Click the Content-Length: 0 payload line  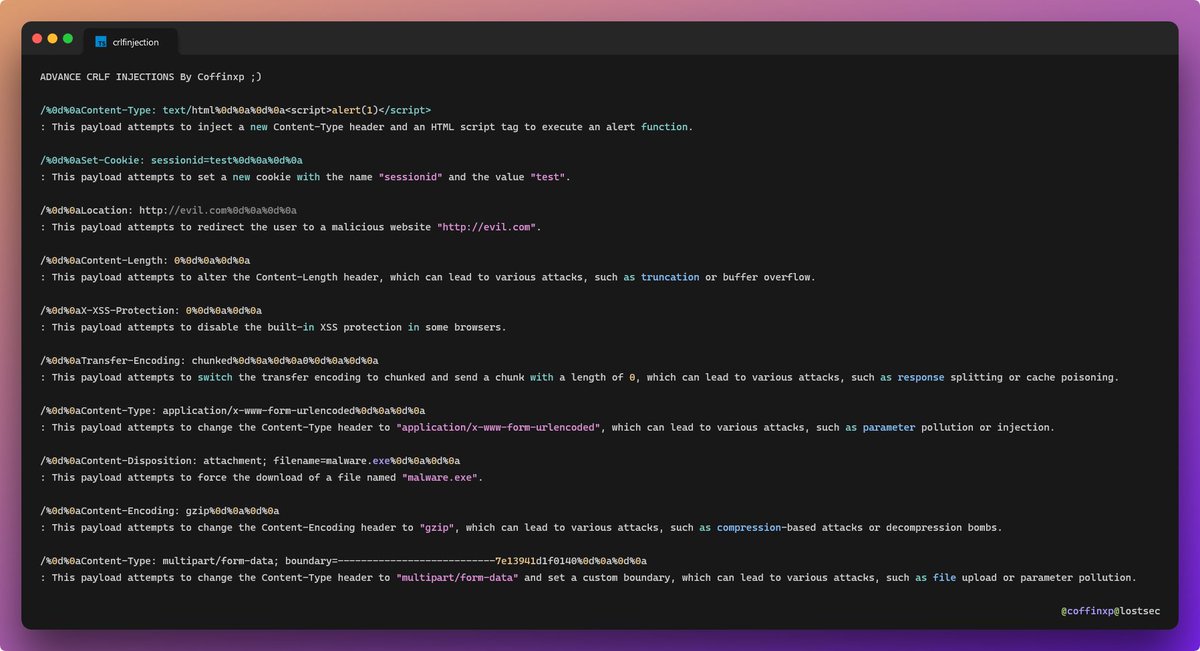click(145, 260)
